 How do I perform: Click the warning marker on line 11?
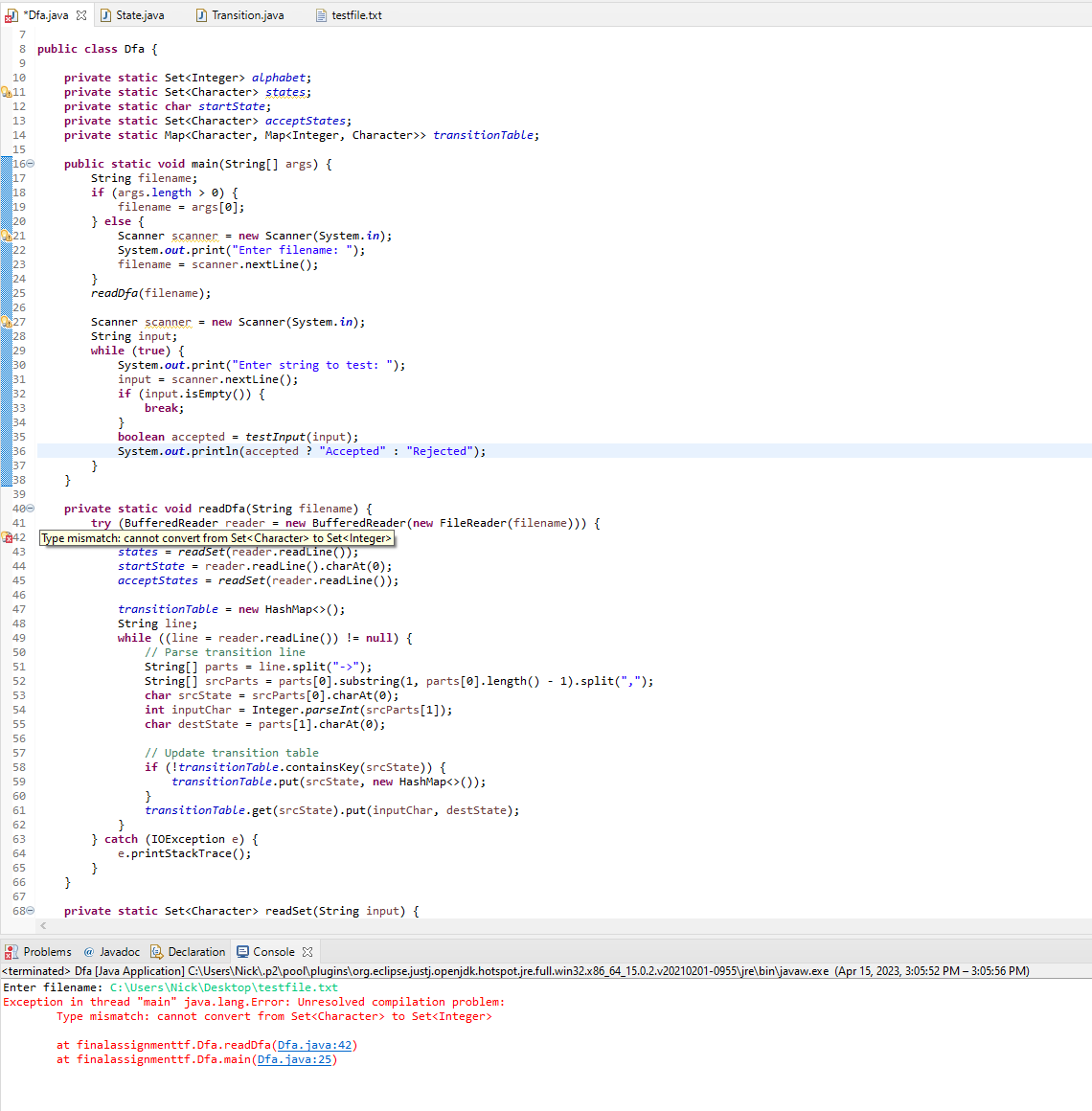(7, 92)
